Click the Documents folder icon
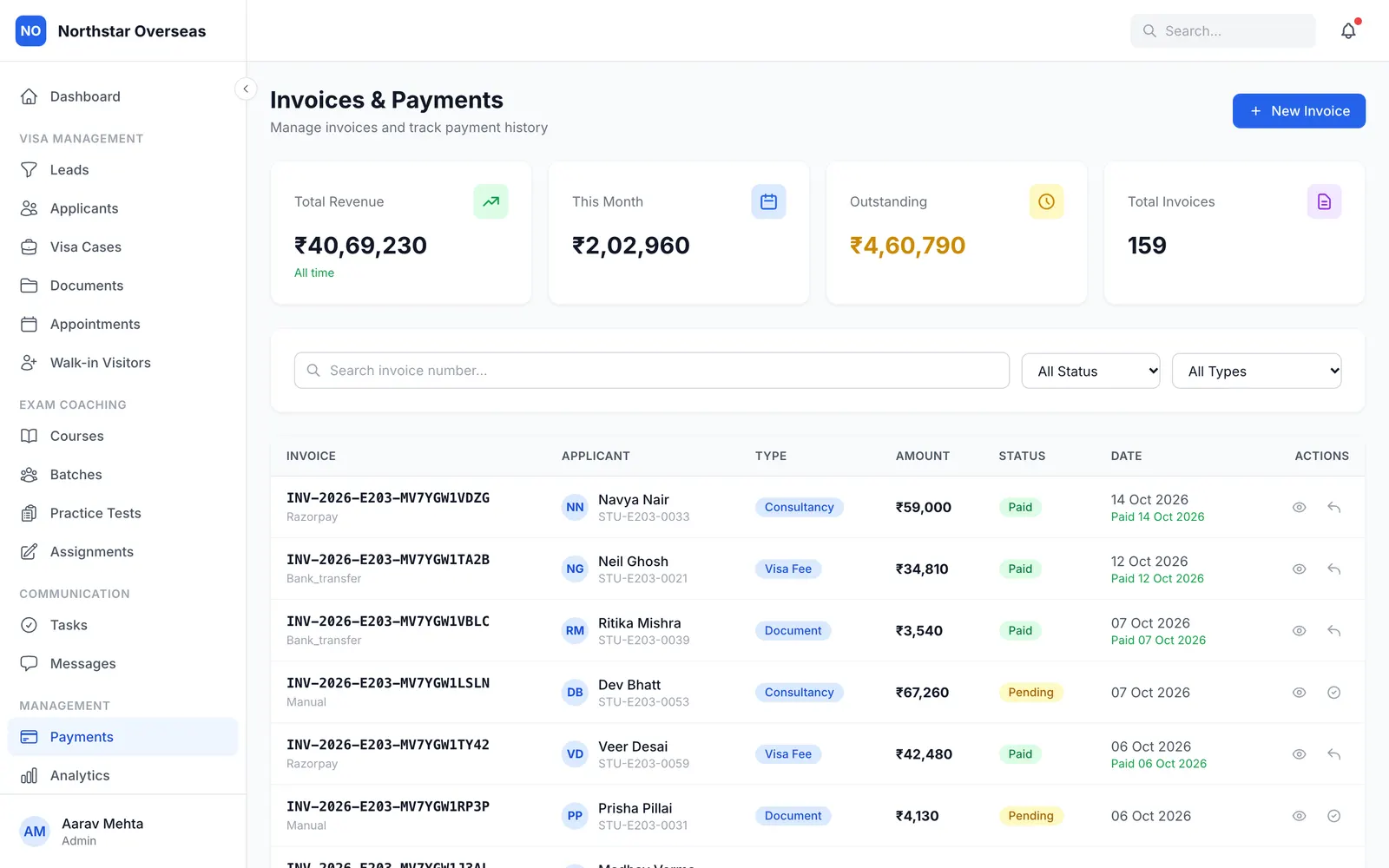1389x868 pixels. pyautogui.click(x=29, y=286)
